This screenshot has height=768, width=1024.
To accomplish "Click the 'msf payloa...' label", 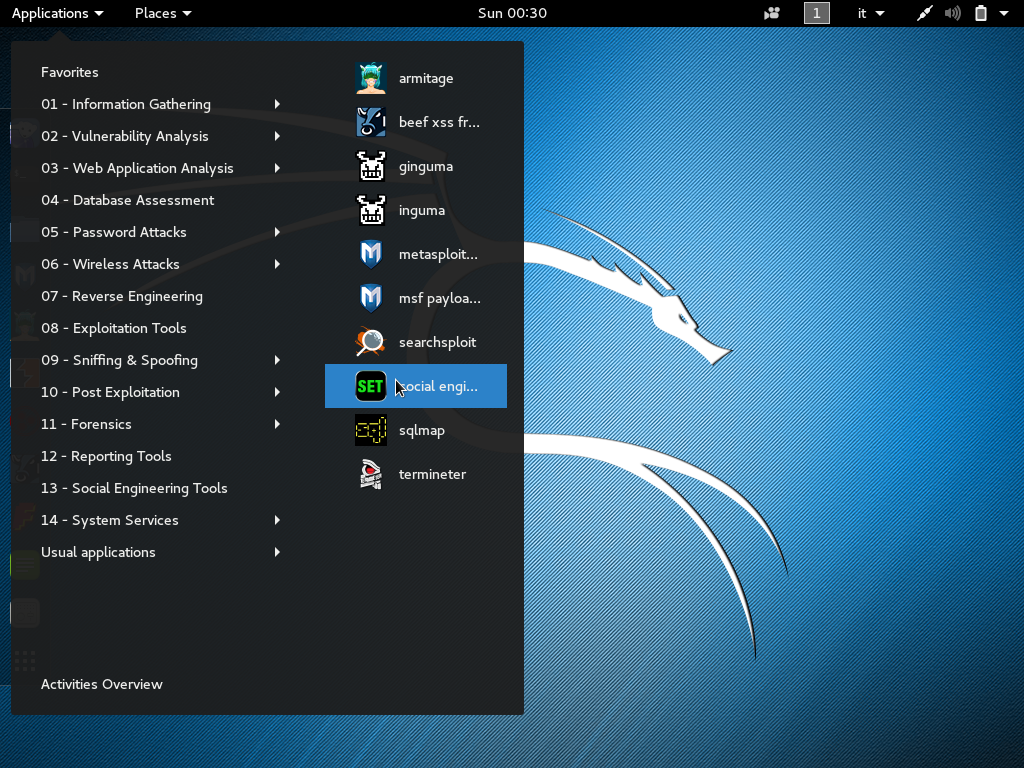I will [x=440, y=298].
